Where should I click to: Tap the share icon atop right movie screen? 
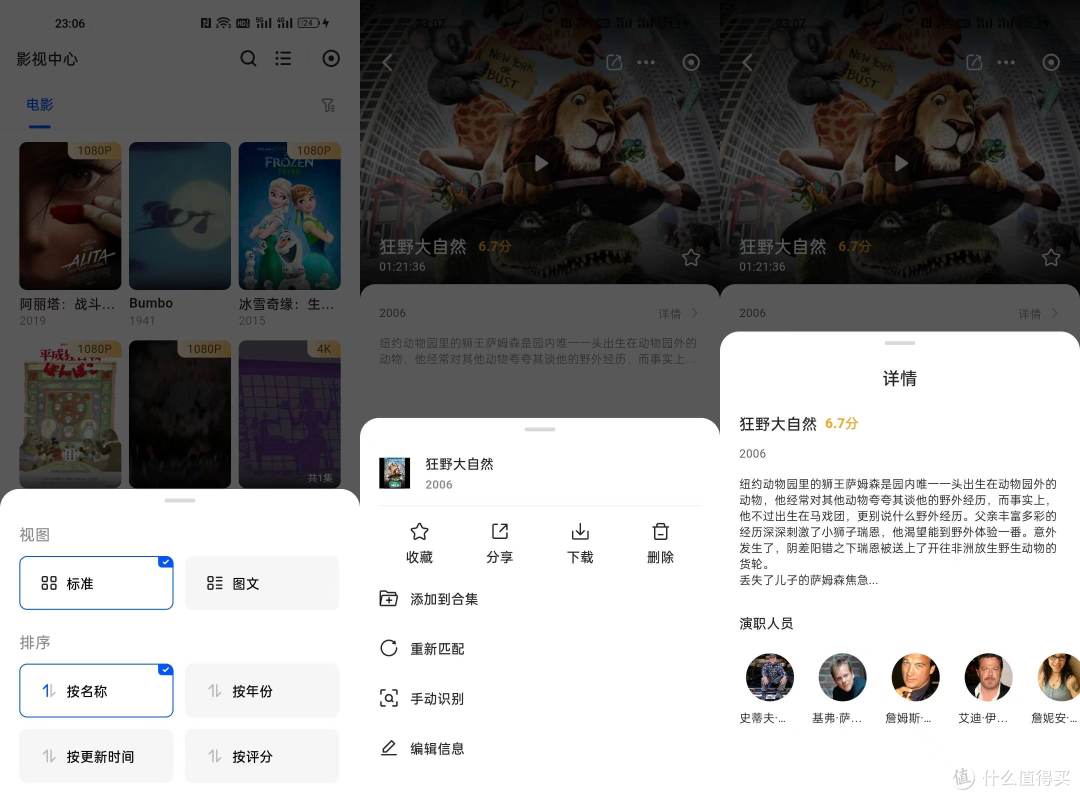tap(975, 63)
